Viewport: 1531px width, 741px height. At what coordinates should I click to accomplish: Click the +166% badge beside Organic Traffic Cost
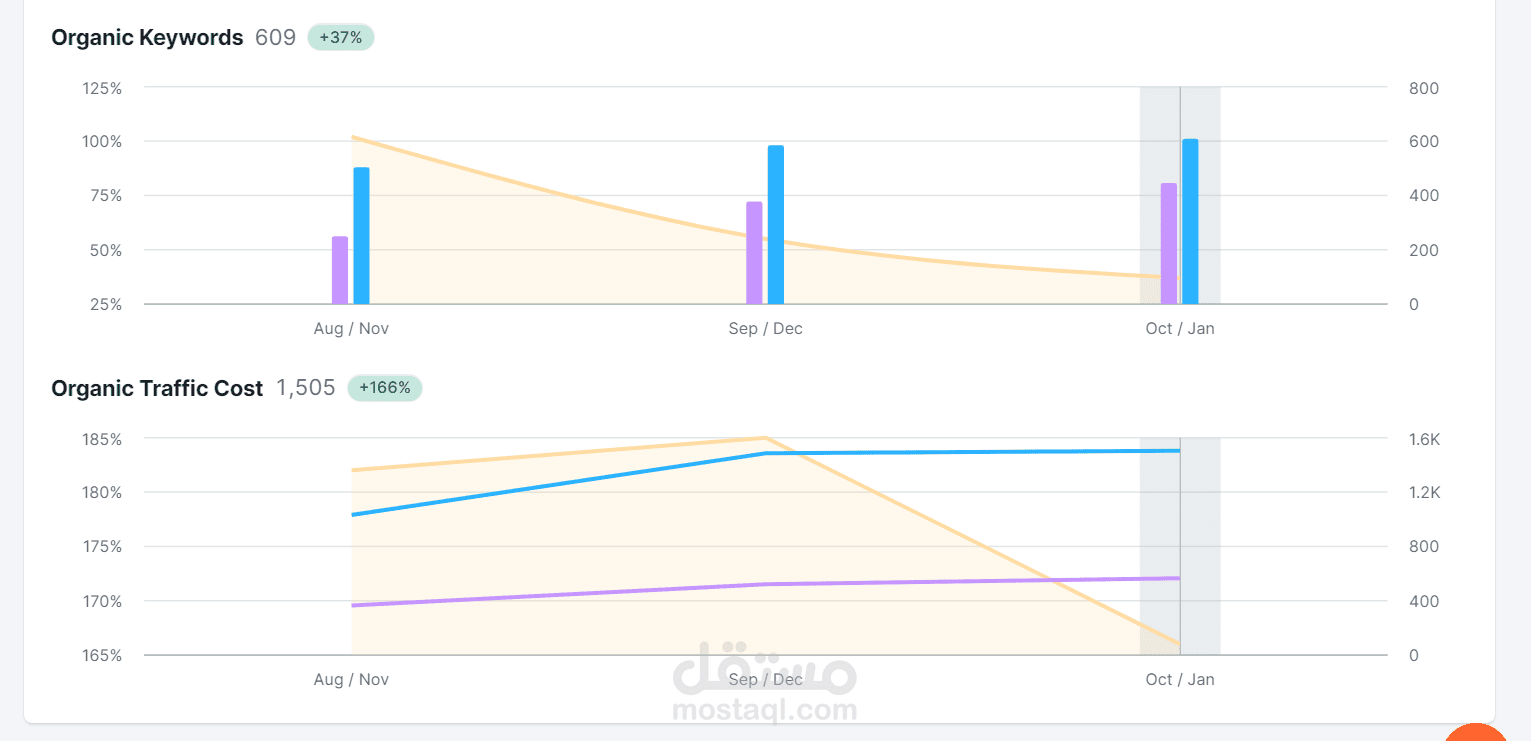pos(385,388)
